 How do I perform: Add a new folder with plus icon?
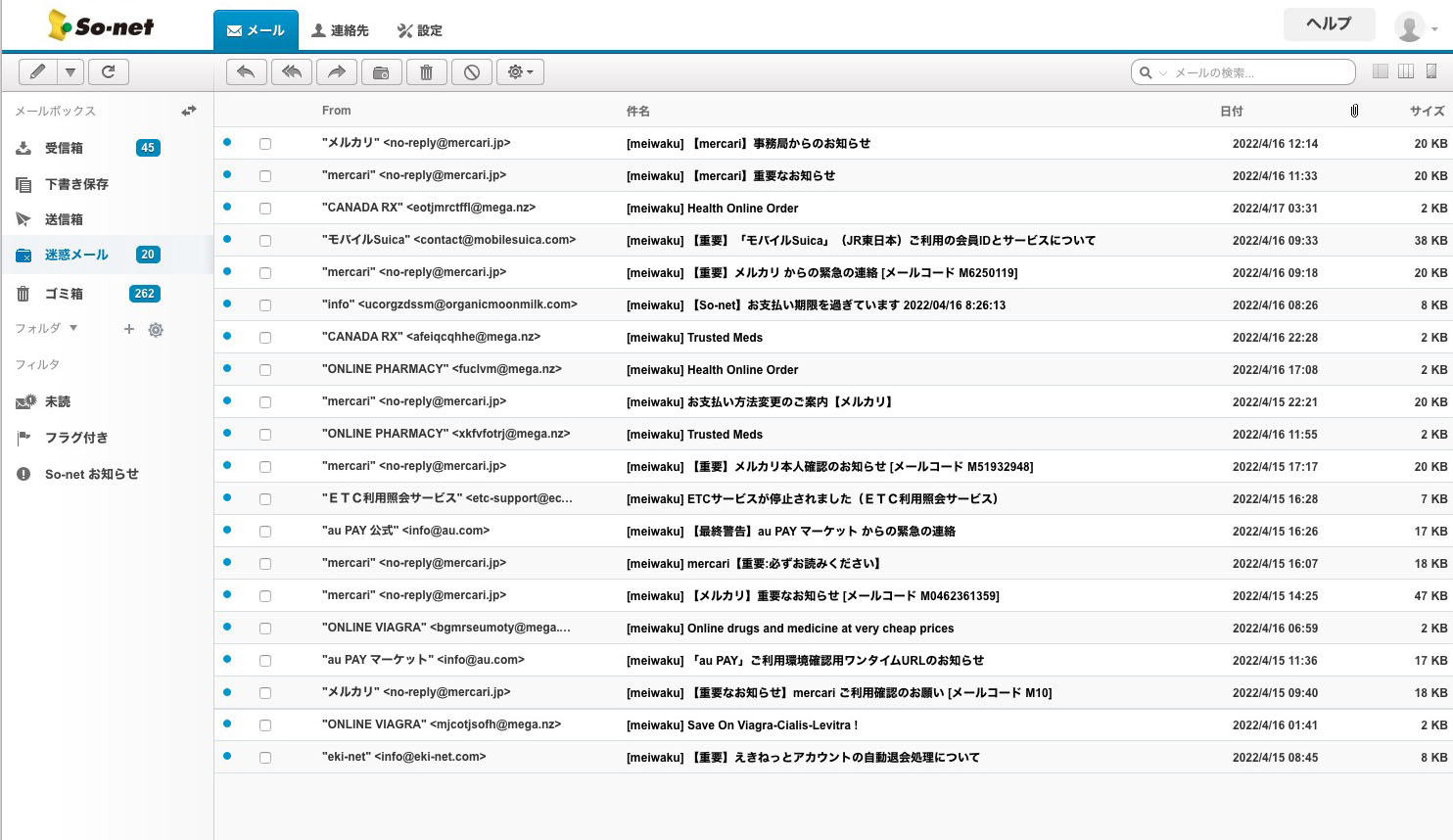[x=128, y=329]
